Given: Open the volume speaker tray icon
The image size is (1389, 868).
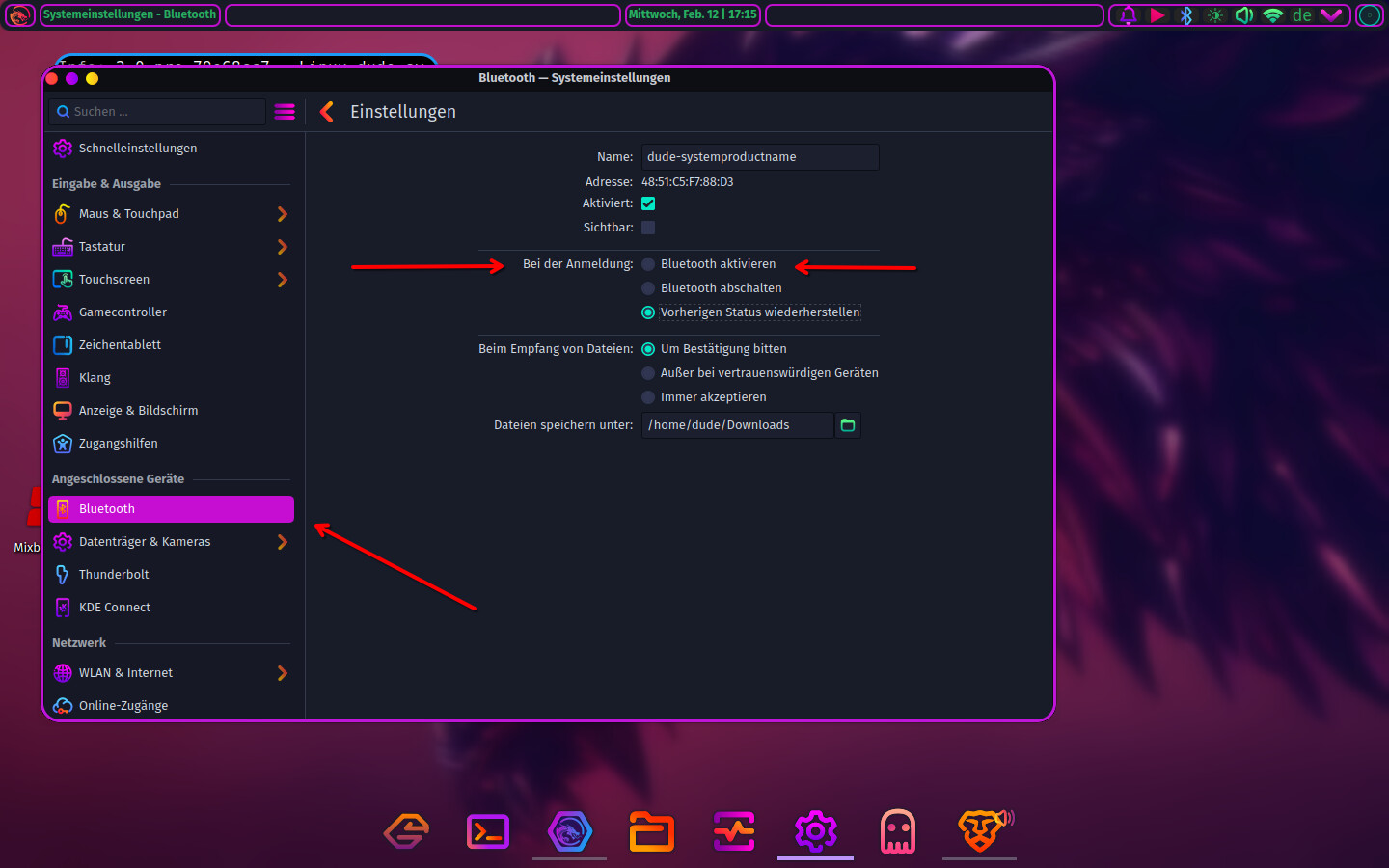Looking at the screenshot, I should pos(1244,15).
